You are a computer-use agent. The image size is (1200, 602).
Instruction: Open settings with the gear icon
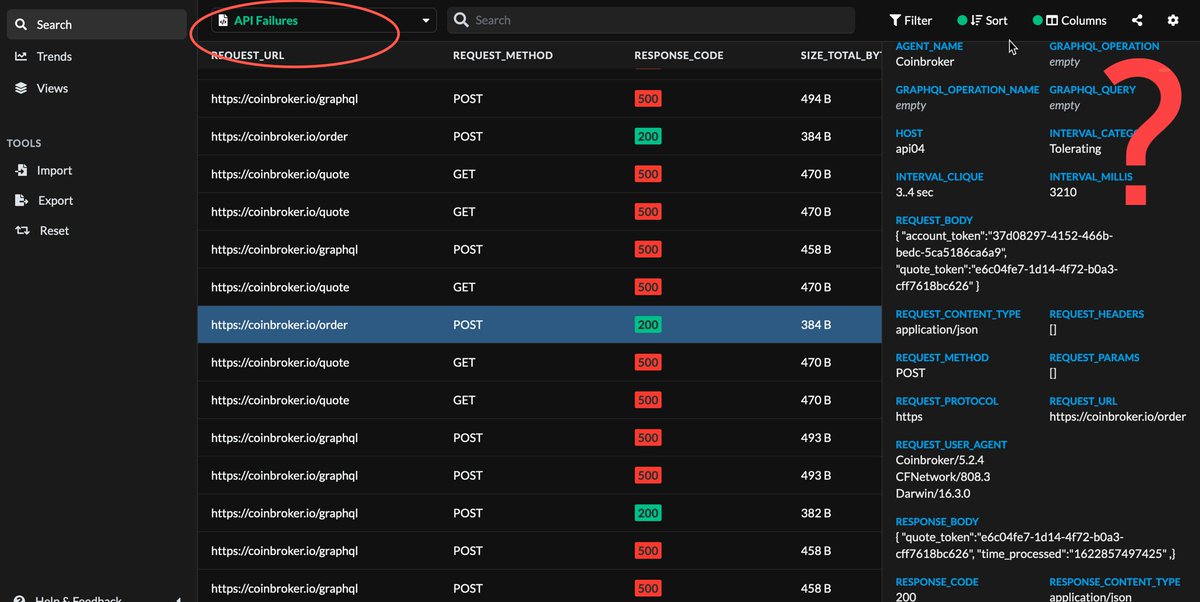tap(1173, 20)
